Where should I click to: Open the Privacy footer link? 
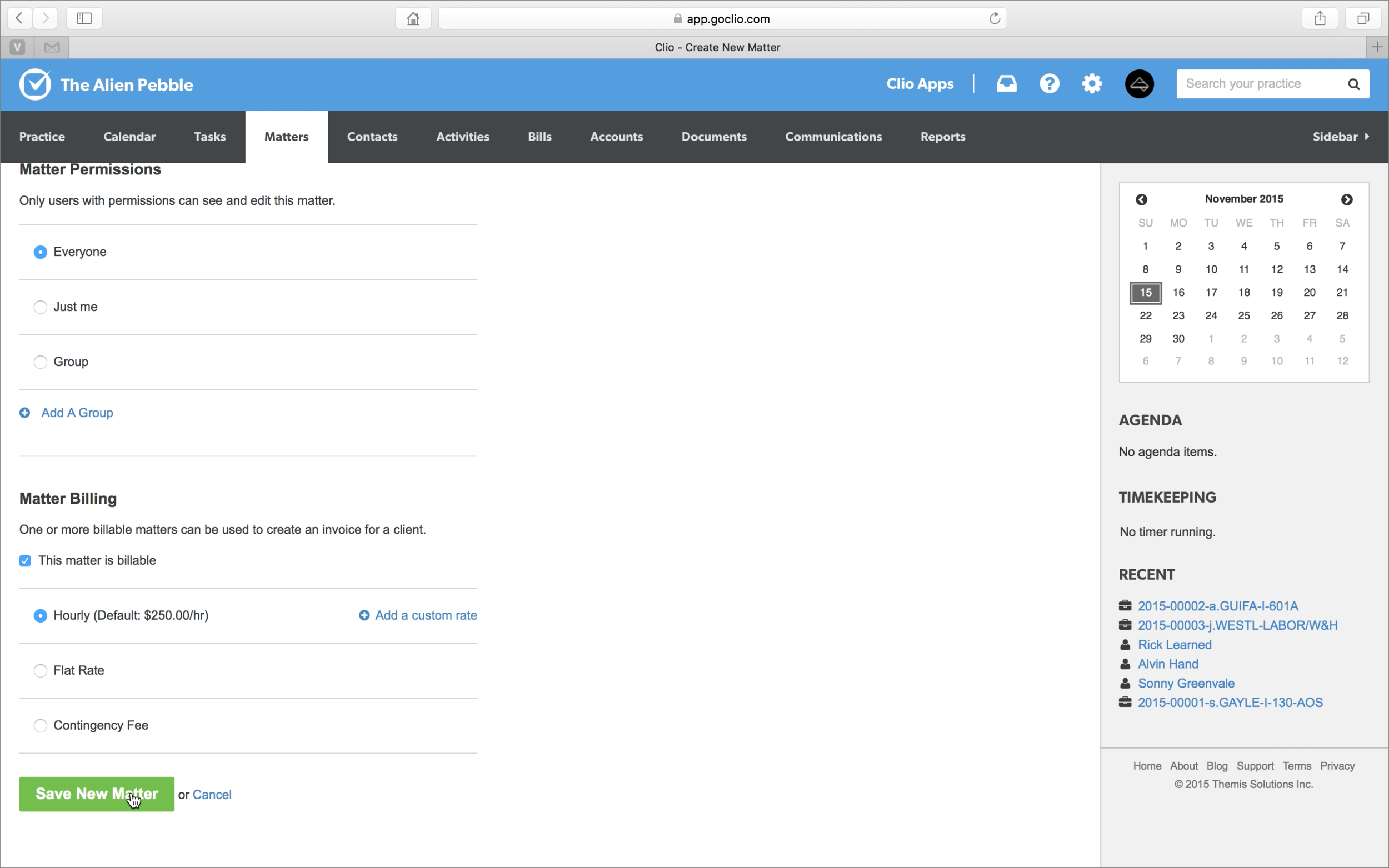(x=1337, y=766)
